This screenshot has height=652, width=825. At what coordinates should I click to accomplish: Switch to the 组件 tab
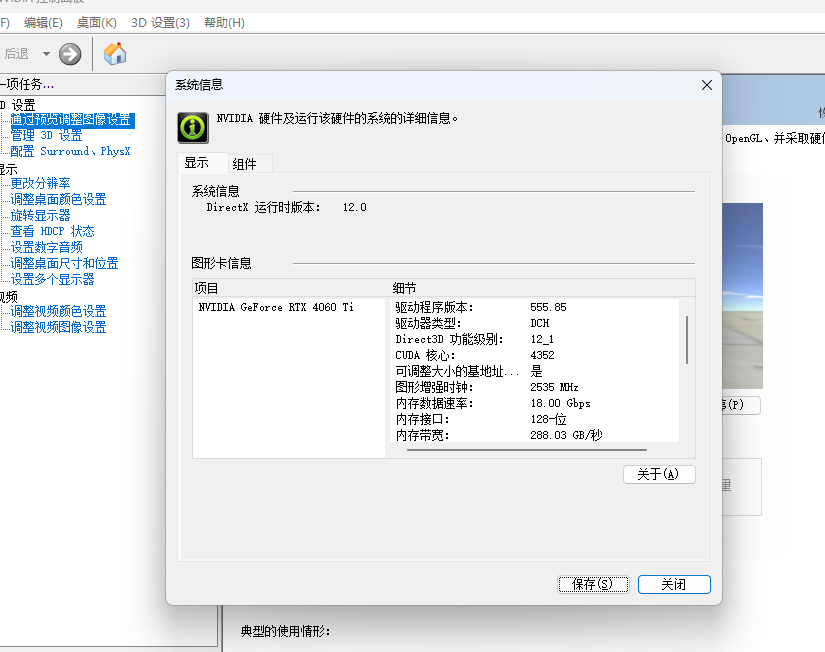250,164
